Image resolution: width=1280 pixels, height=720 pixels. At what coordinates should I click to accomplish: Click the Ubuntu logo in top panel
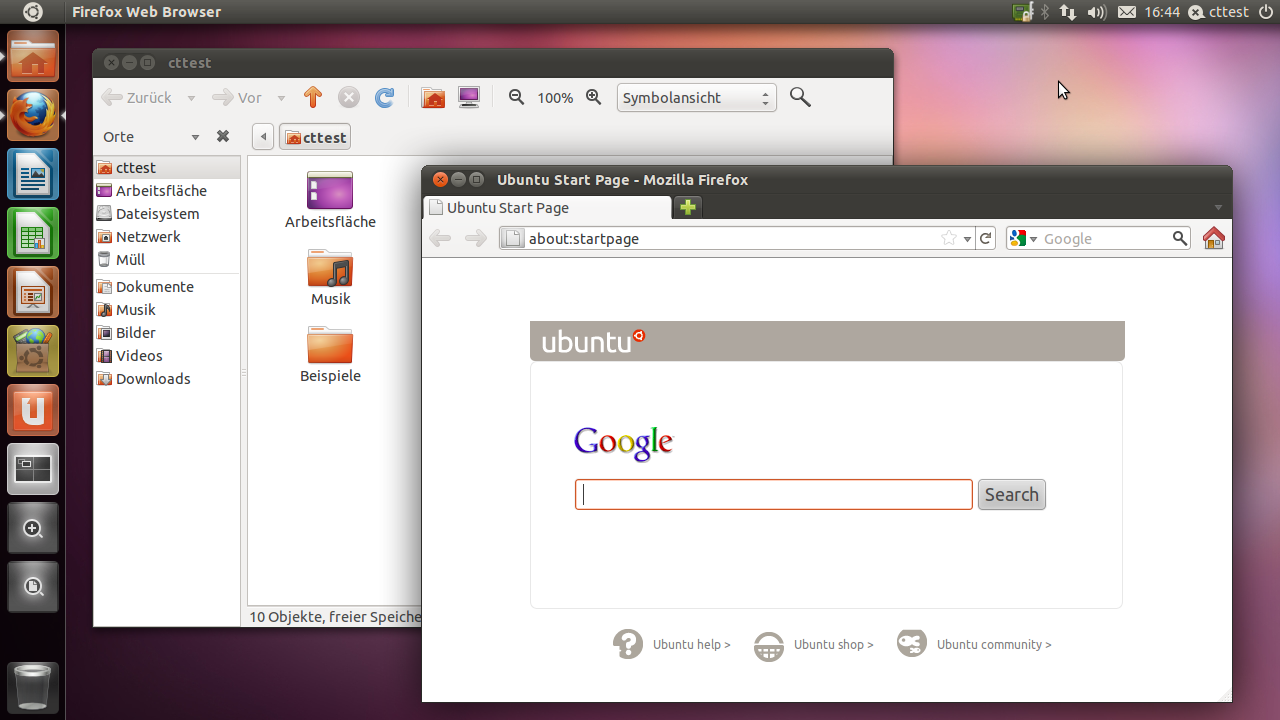pyautogui.click(x=33, y=12)
